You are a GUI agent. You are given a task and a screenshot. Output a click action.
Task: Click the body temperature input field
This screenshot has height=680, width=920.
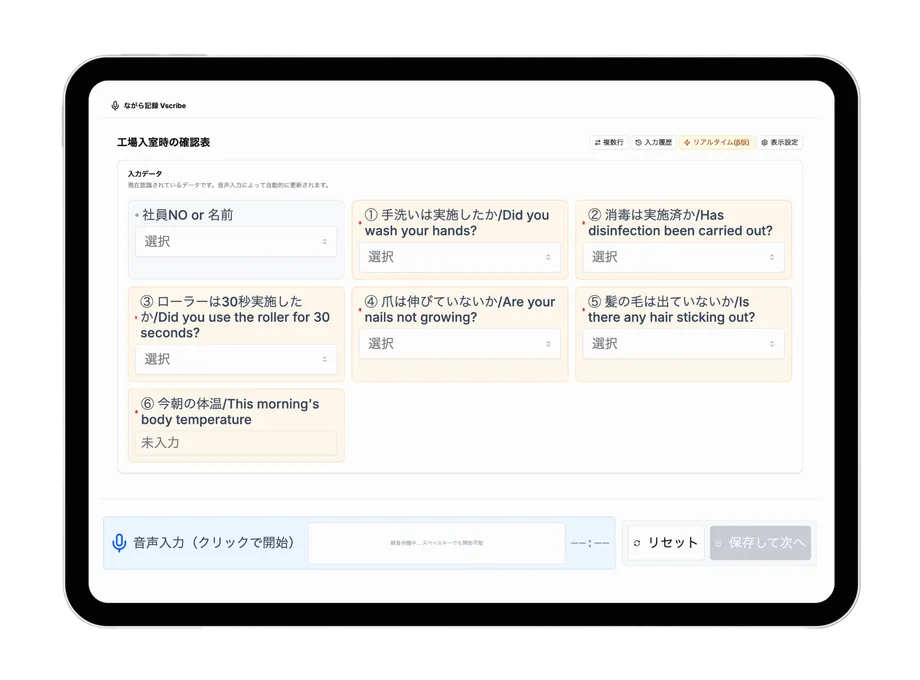236,443
